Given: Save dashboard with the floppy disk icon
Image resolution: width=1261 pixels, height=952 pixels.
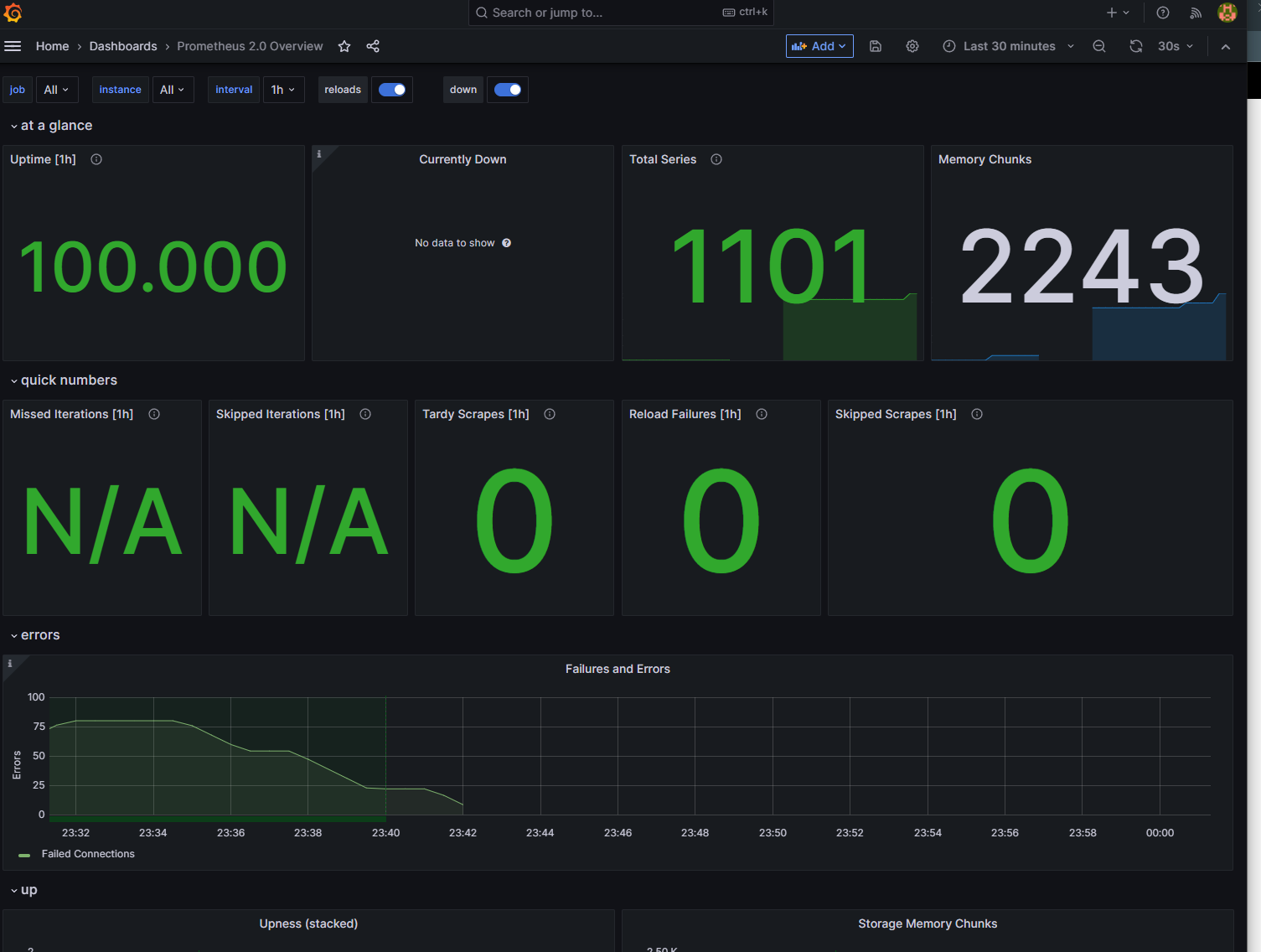Looking at the screenshot, I should click(876, 46).
